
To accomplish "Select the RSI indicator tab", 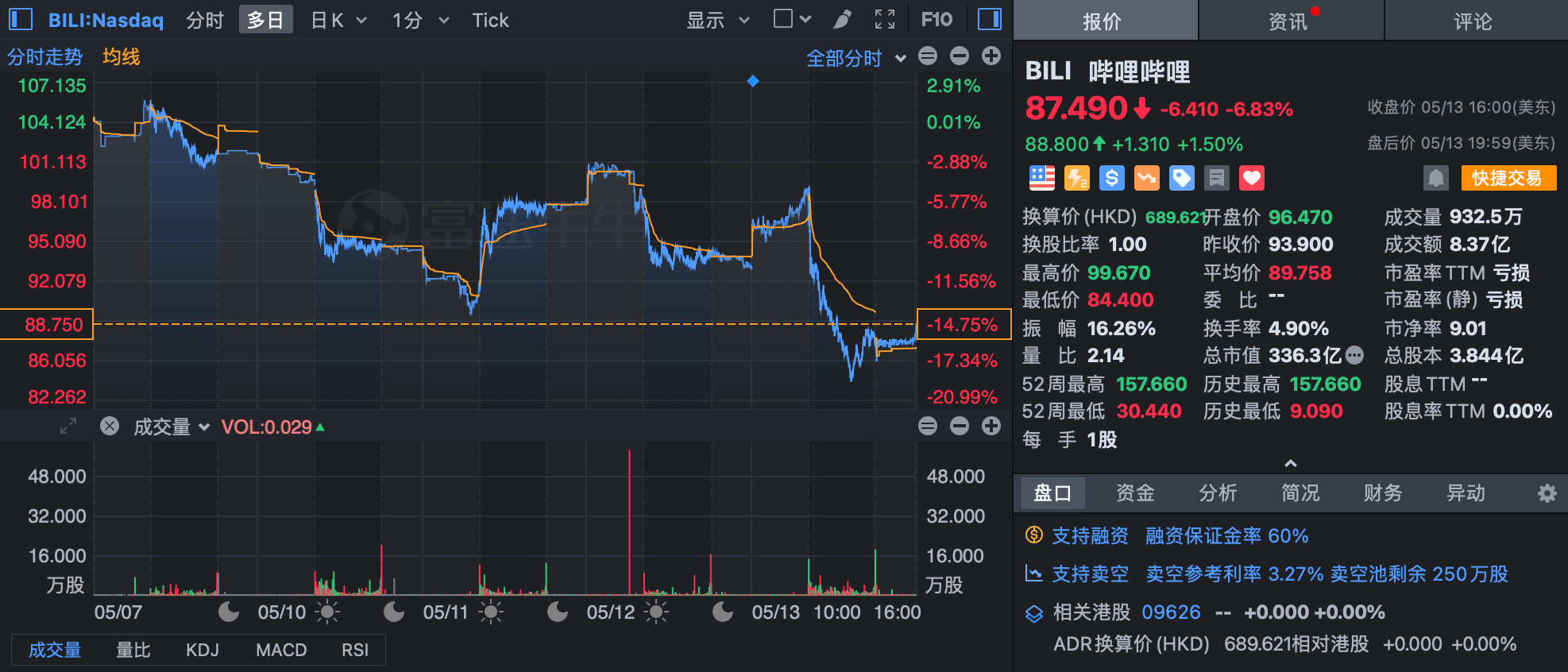I will (x=355, y=650).
